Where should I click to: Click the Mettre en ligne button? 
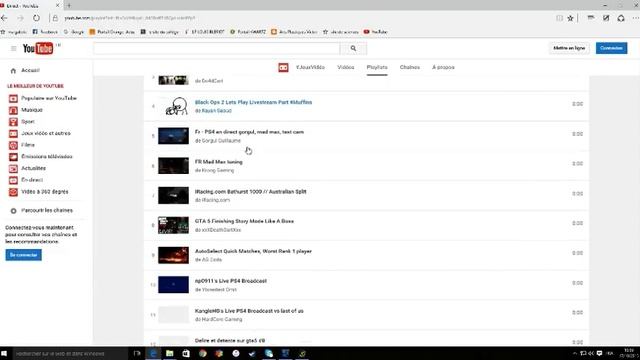click(x=569, y=48)
